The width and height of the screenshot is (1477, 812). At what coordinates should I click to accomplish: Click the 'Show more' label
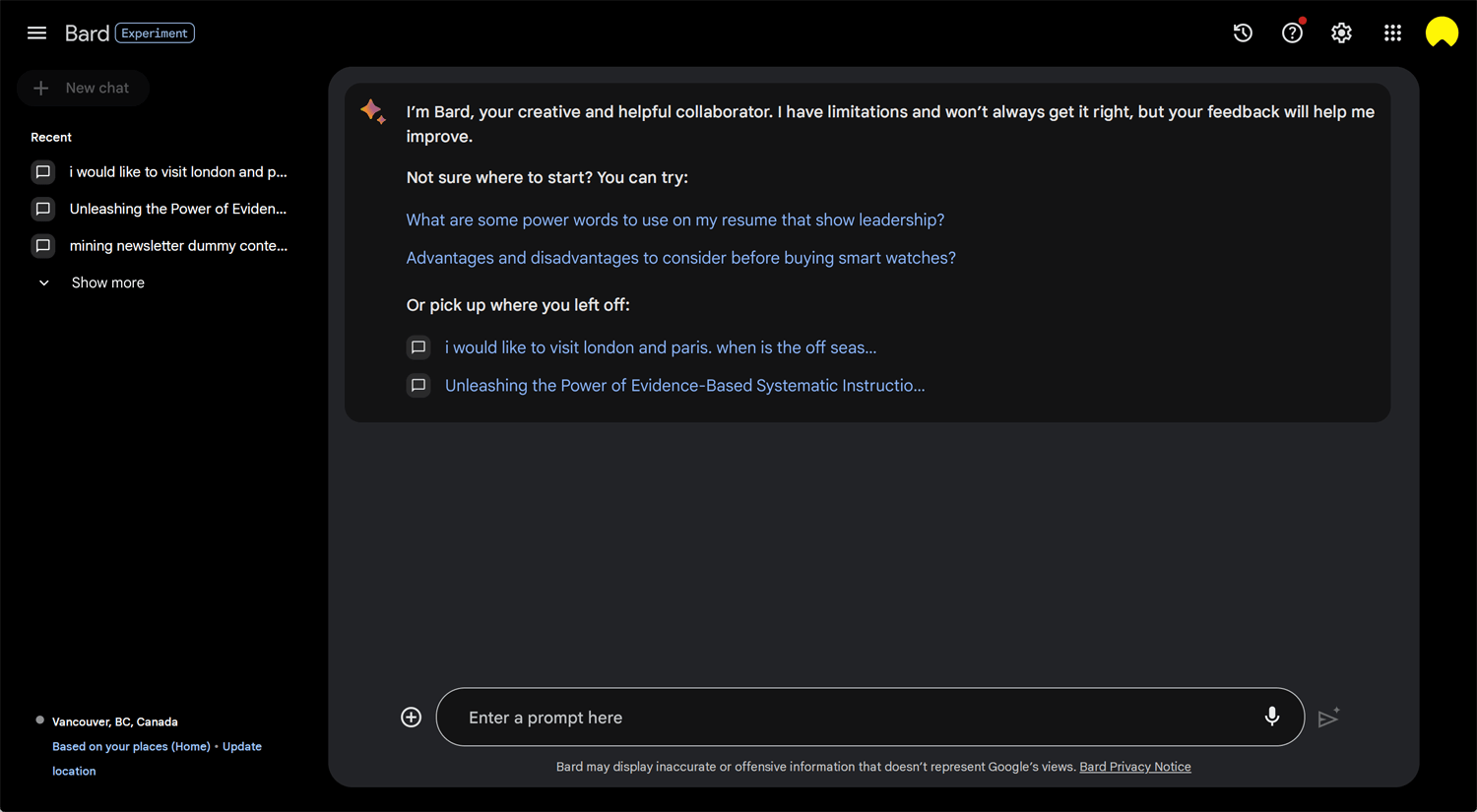108,283
